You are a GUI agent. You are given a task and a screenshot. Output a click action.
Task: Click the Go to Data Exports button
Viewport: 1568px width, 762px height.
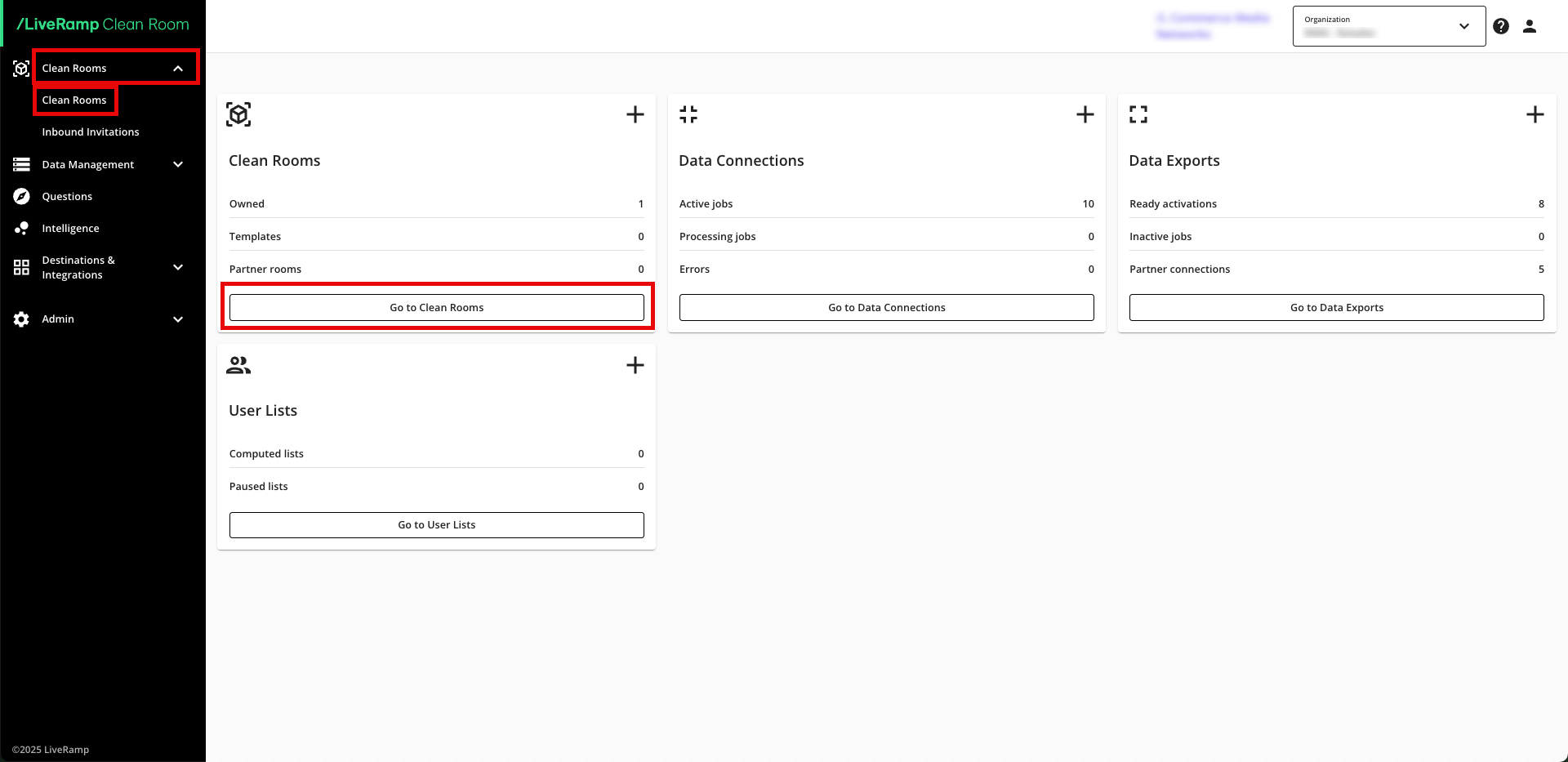(1337, 307)
